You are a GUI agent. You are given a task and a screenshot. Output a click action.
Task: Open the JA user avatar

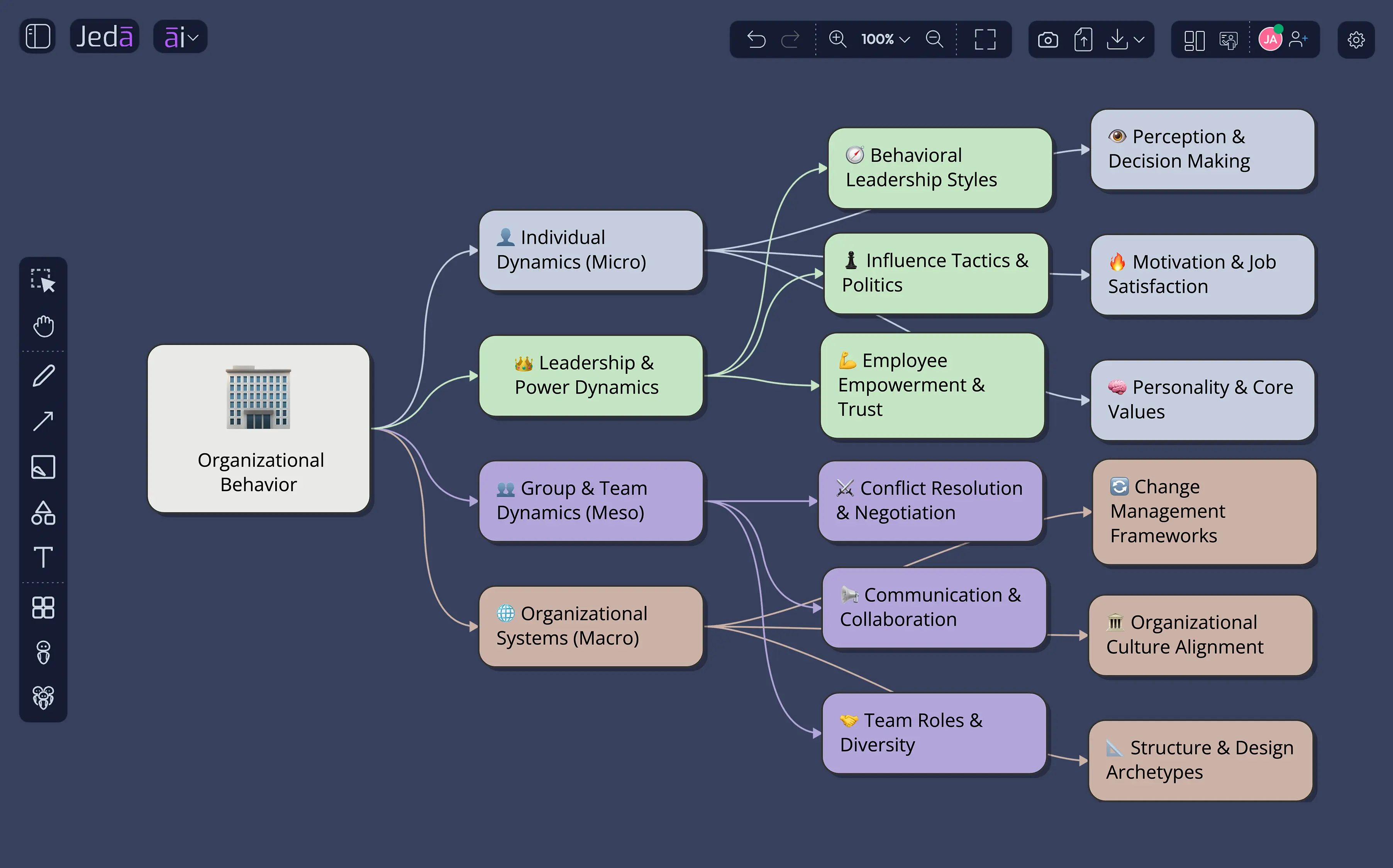point(1270,39)
